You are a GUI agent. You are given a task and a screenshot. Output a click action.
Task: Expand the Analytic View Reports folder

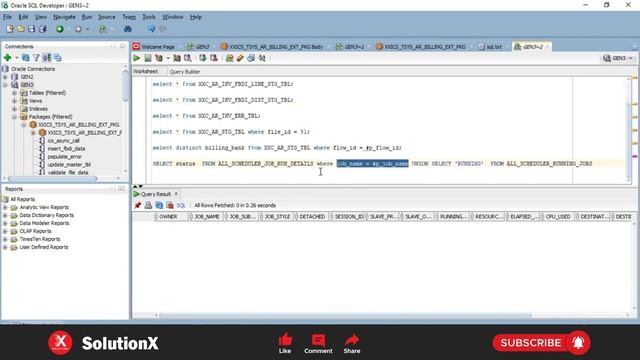pos(5,207)
